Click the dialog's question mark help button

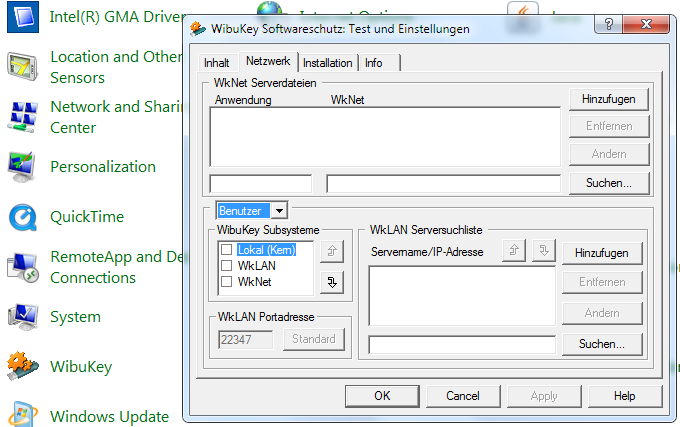[608, 24]
